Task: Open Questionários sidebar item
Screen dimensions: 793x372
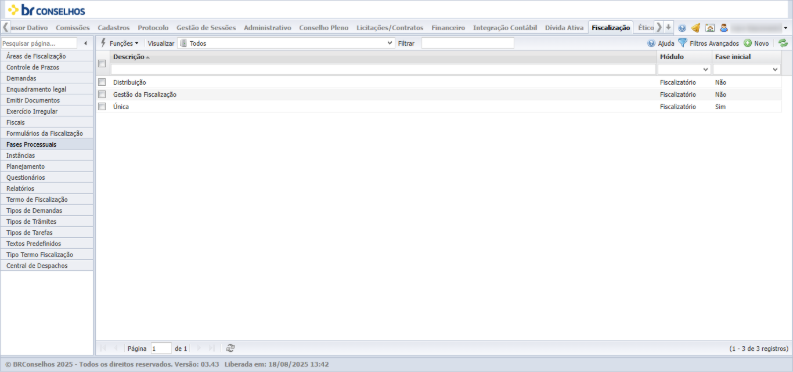Action: click(47, 177)
